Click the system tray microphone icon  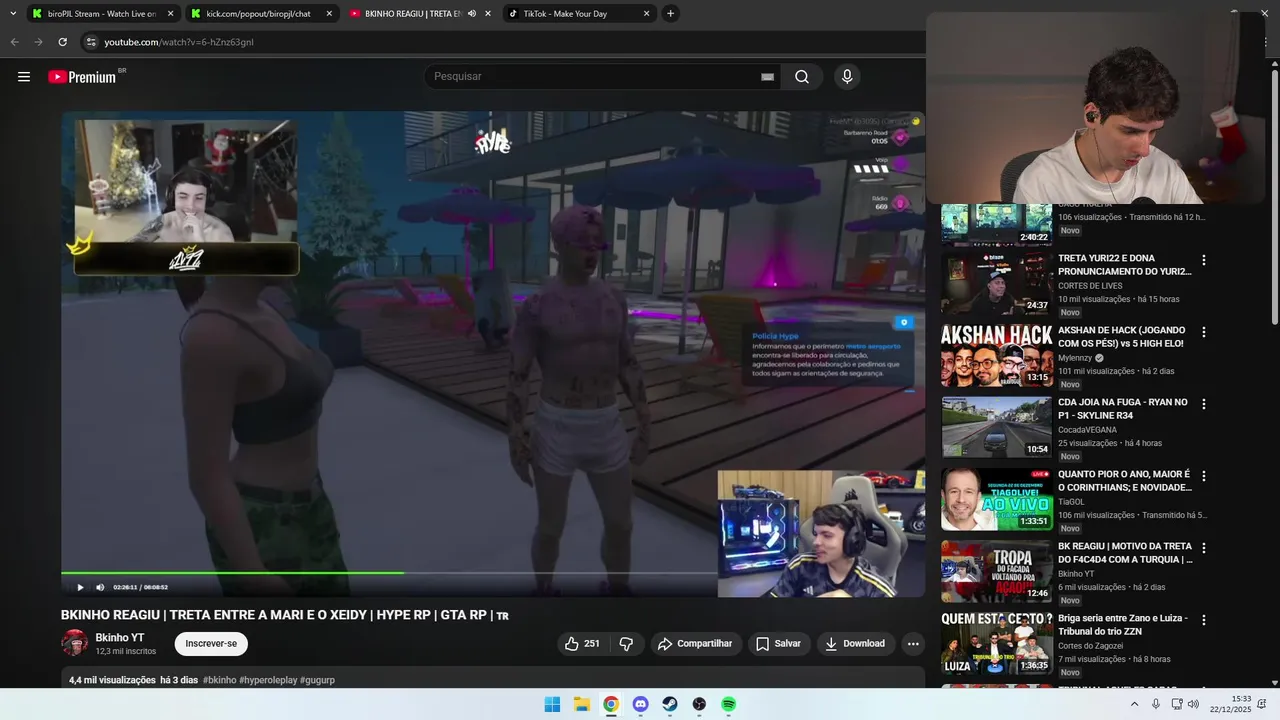coord(1156,704)
